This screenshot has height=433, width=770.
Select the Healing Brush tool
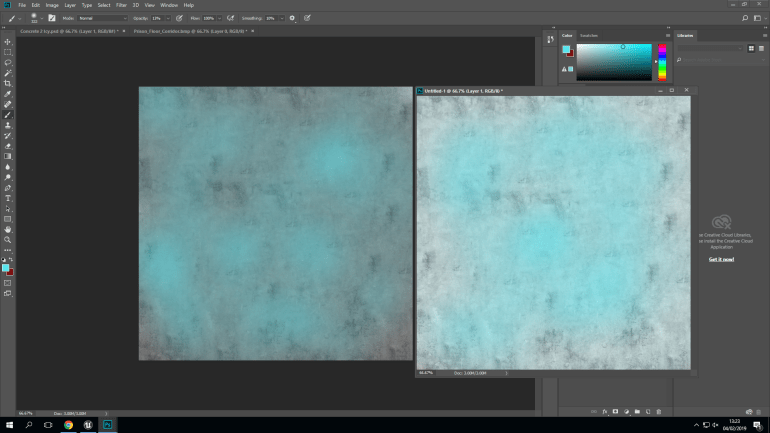8,105
